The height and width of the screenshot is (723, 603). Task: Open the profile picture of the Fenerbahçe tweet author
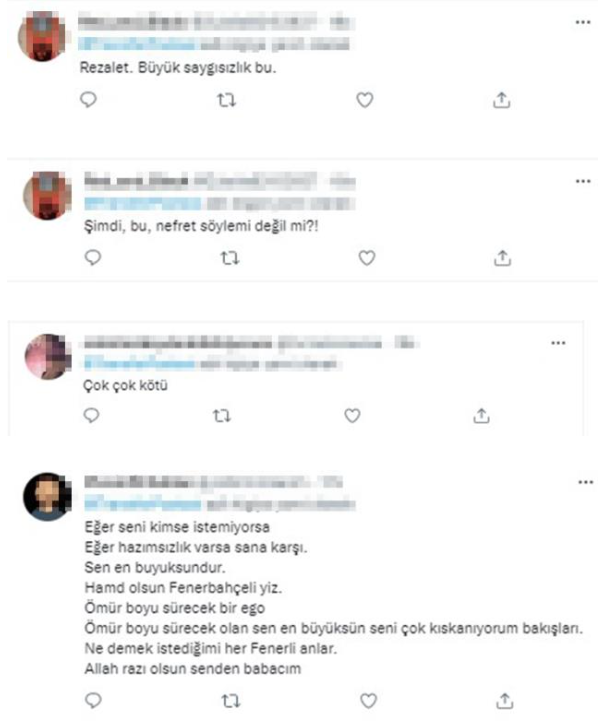(x=47, y=497)
